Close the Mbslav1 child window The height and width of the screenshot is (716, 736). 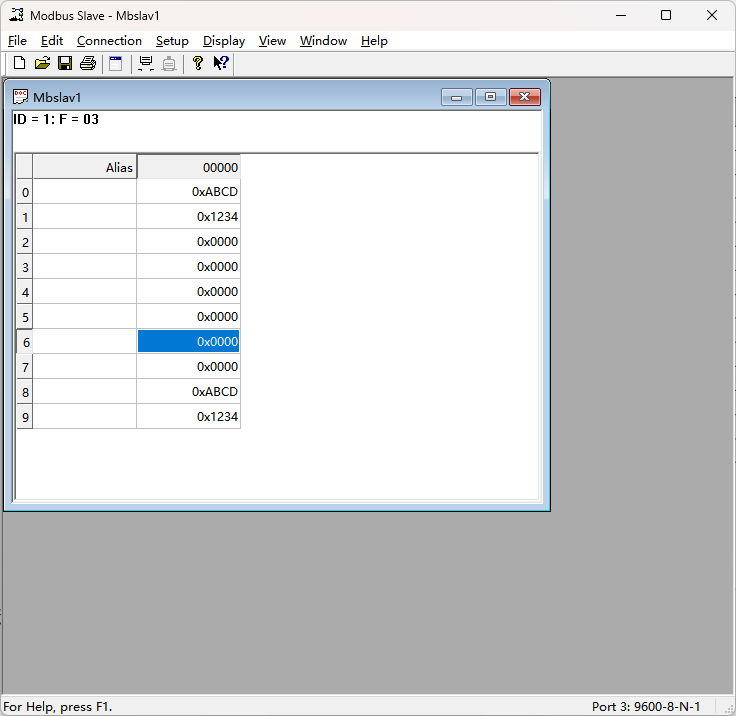point(525,97)
